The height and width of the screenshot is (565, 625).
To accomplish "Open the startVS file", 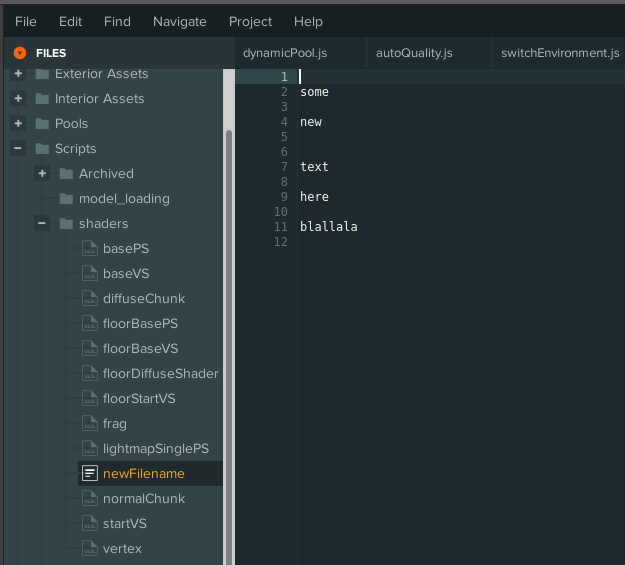I will [x=125, y=524].
